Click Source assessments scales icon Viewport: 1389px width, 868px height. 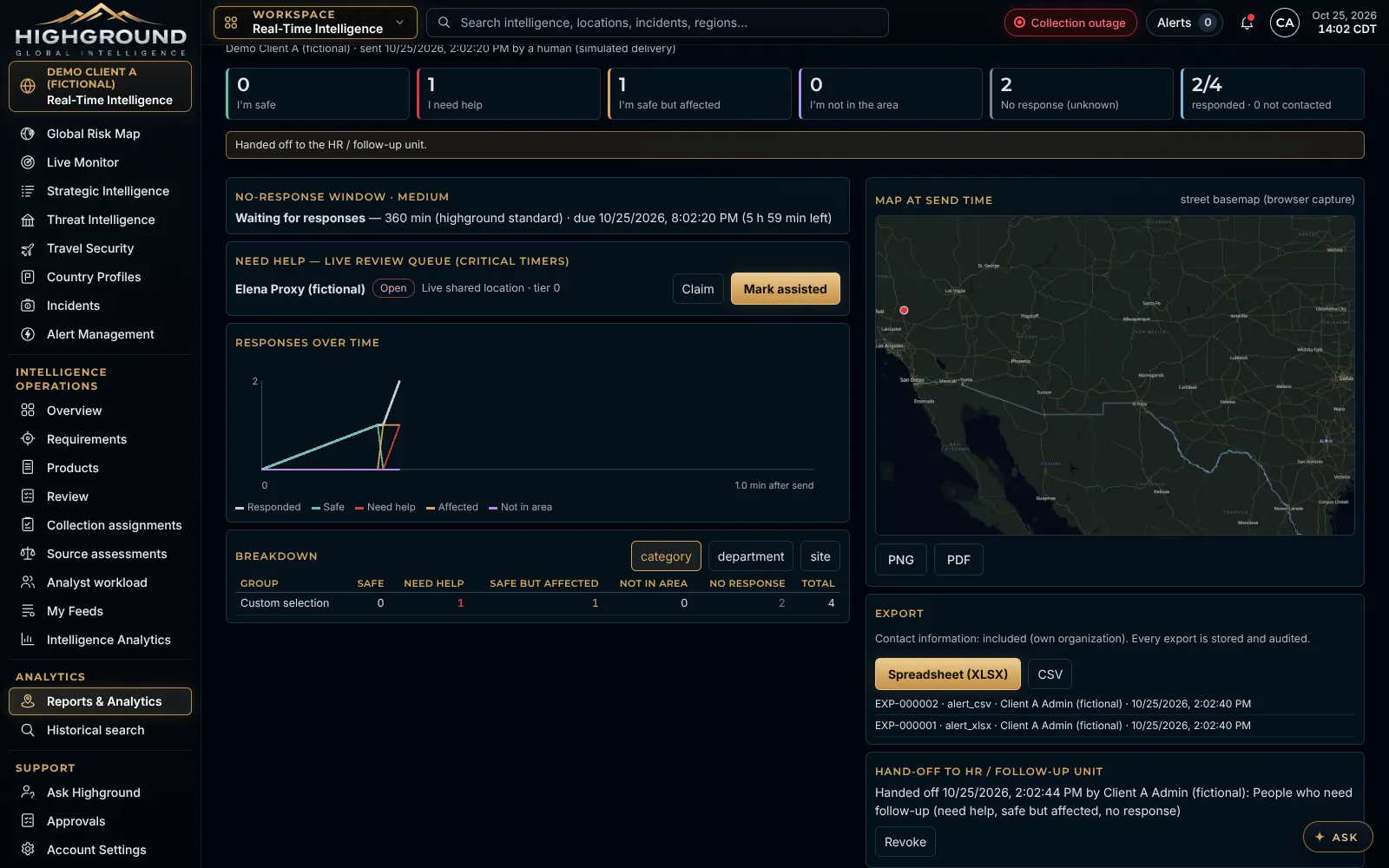coord(28,554)
